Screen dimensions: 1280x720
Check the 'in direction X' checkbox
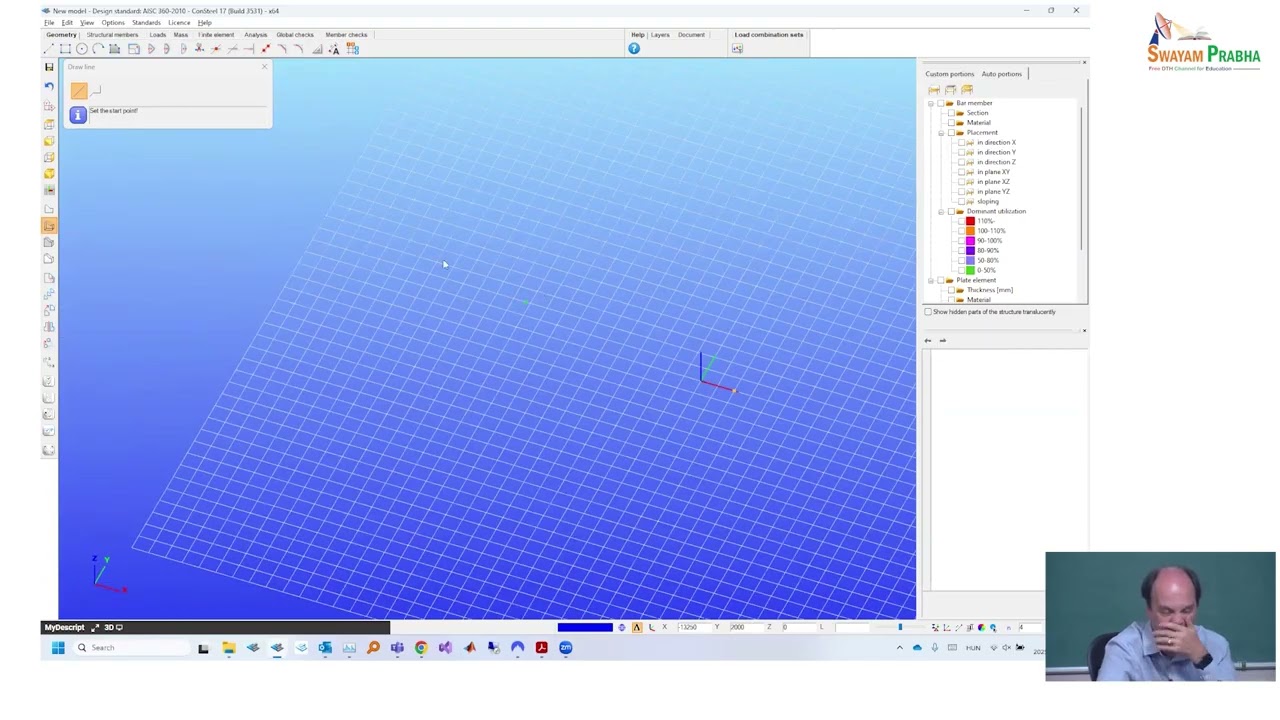(961, 142)
